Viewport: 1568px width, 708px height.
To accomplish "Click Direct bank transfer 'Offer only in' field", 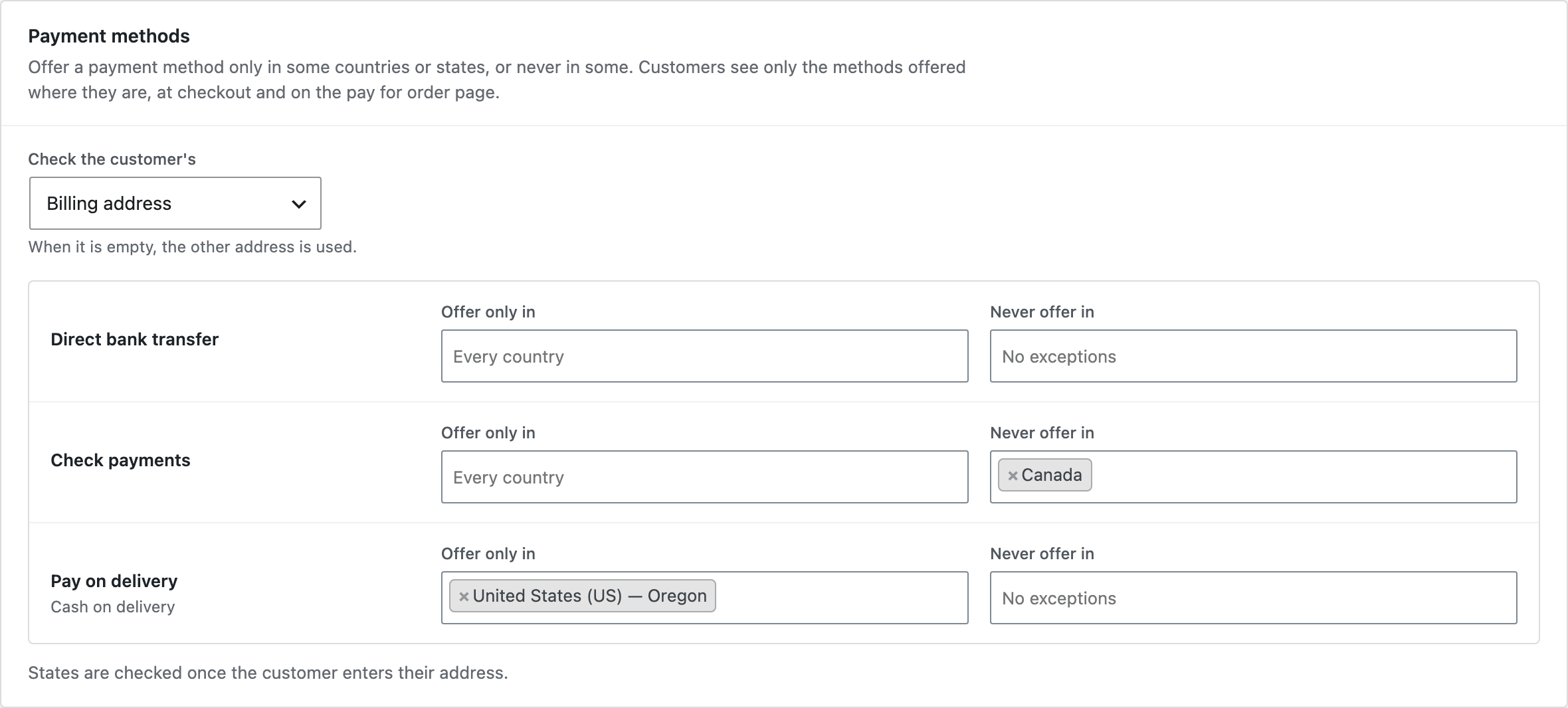I will point(704,356).
